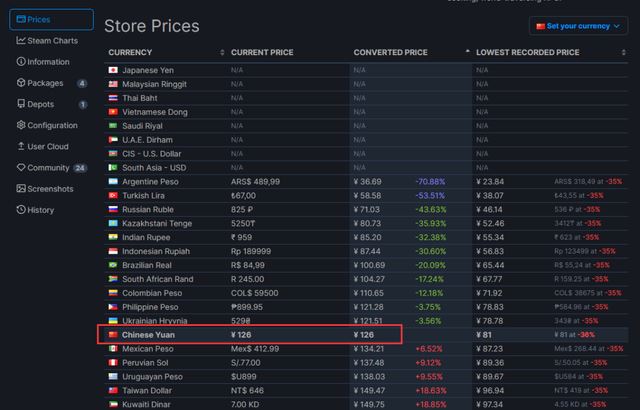640x410 pixels.
Task: Click the Information sidebar icon
Action: point(21,62)
